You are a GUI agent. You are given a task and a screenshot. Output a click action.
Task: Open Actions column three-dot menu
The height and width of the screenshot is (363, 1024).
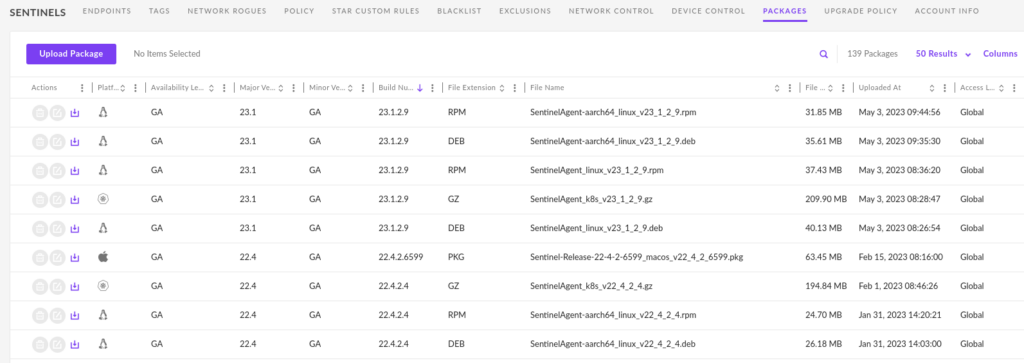click(82, 88)
